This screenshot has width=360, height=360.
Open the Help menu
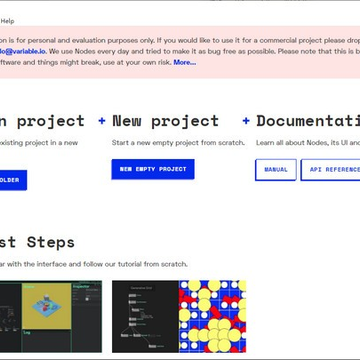tap(7, 21)
